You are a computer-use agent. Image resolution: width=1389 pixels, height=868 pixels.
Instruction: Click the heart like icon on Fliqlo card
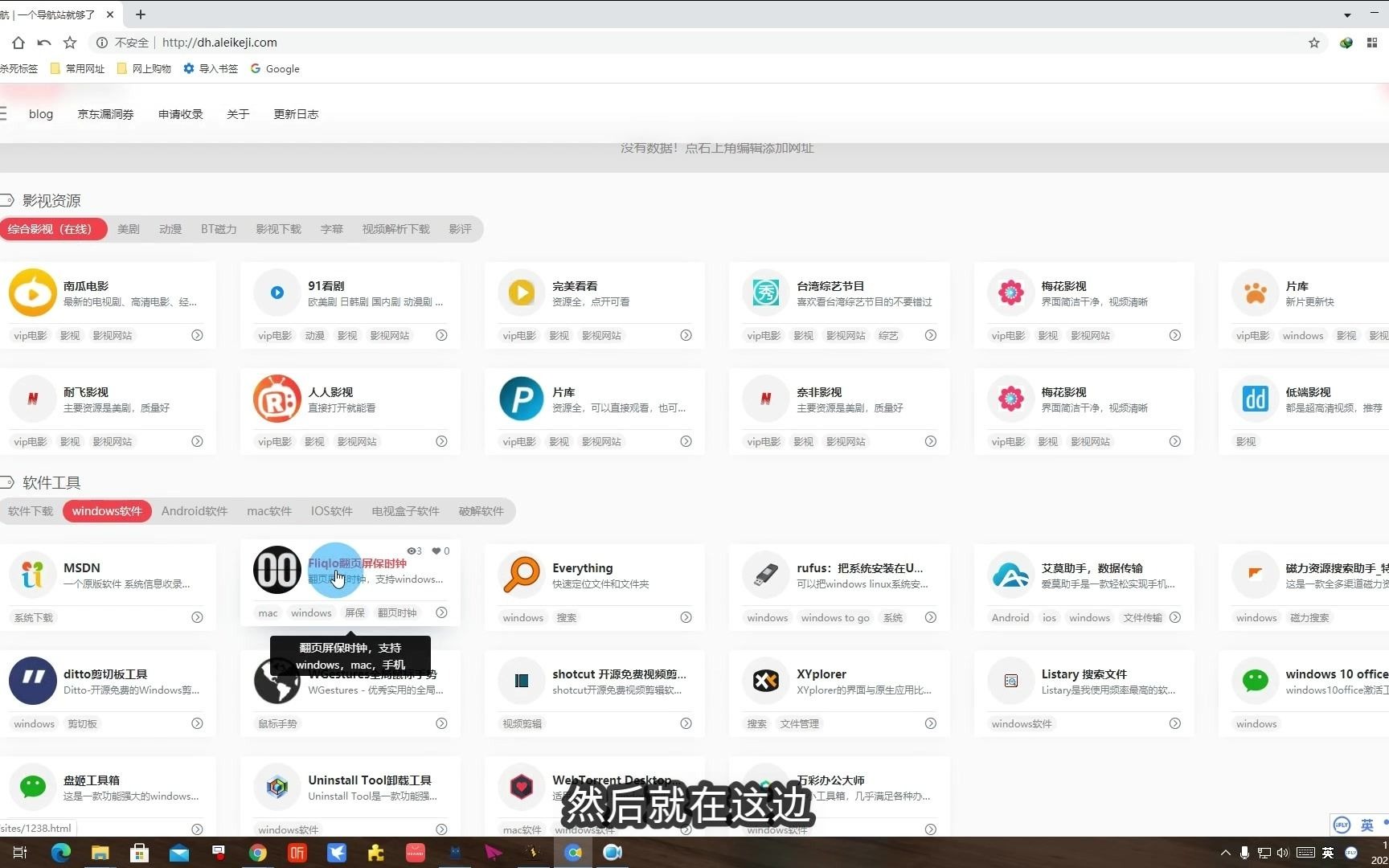click(436, 551)
